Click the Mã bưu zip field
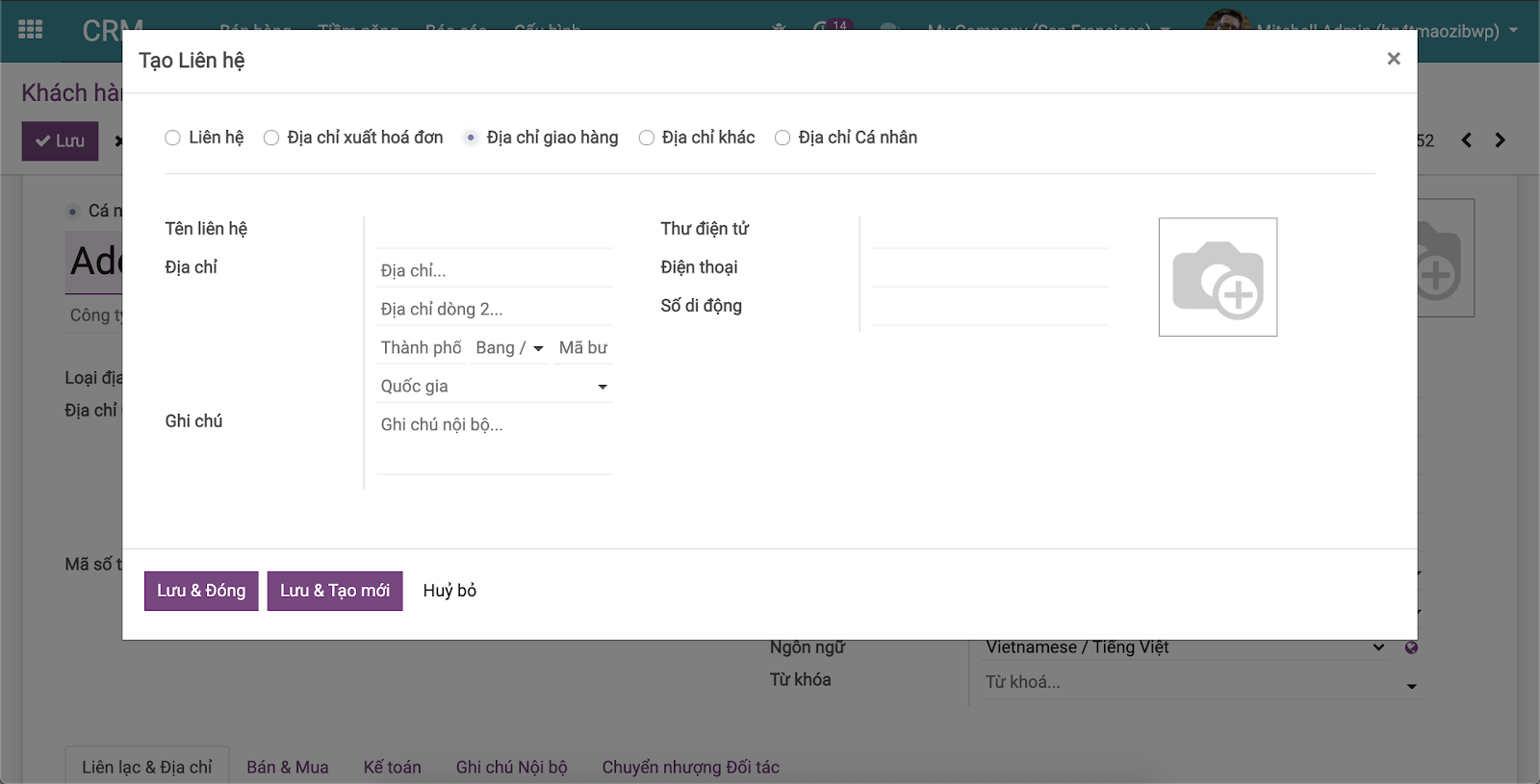The image size is (1540, 784). (583, 348)
